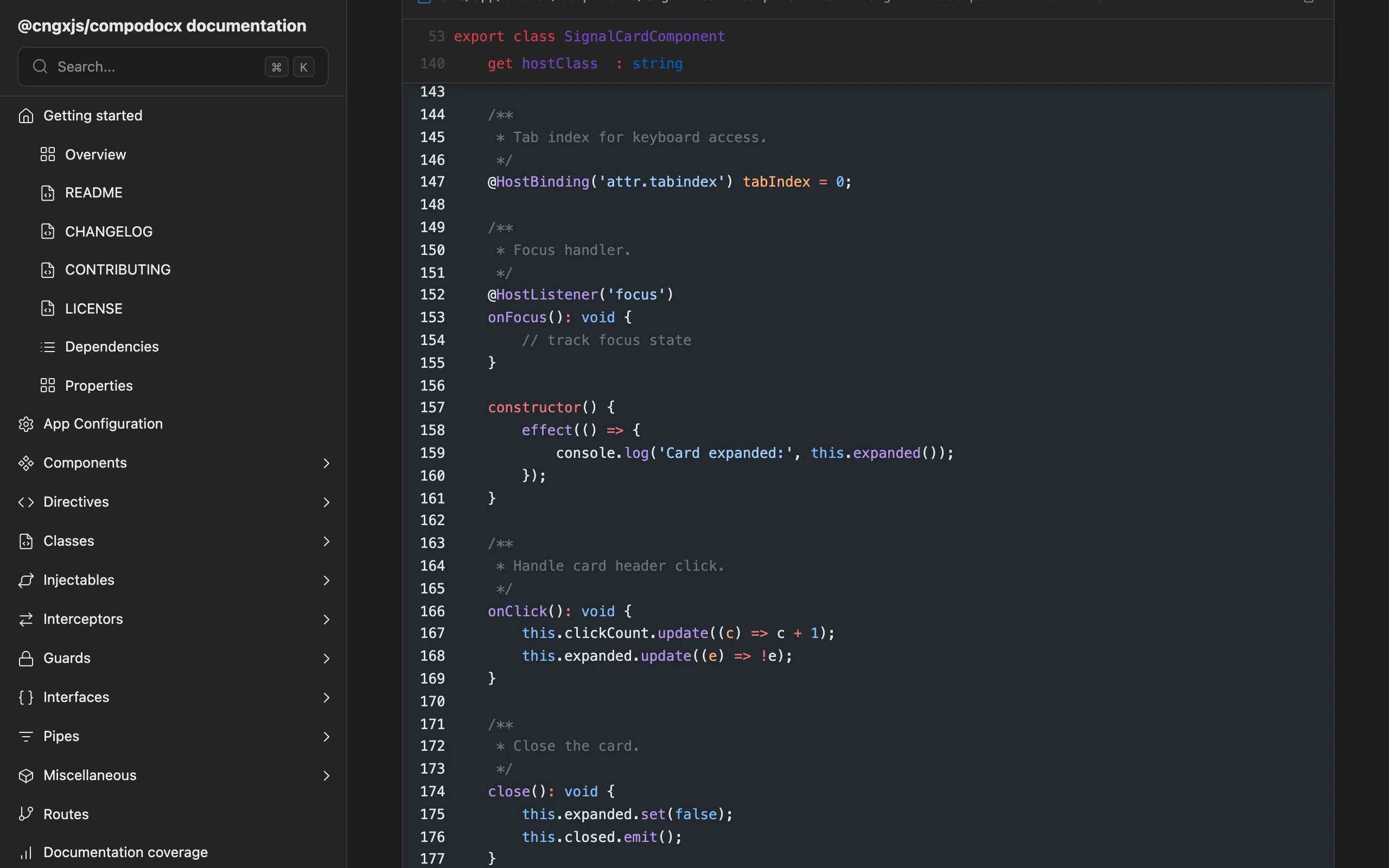Click the search magnifier icon

click(40, 67)
